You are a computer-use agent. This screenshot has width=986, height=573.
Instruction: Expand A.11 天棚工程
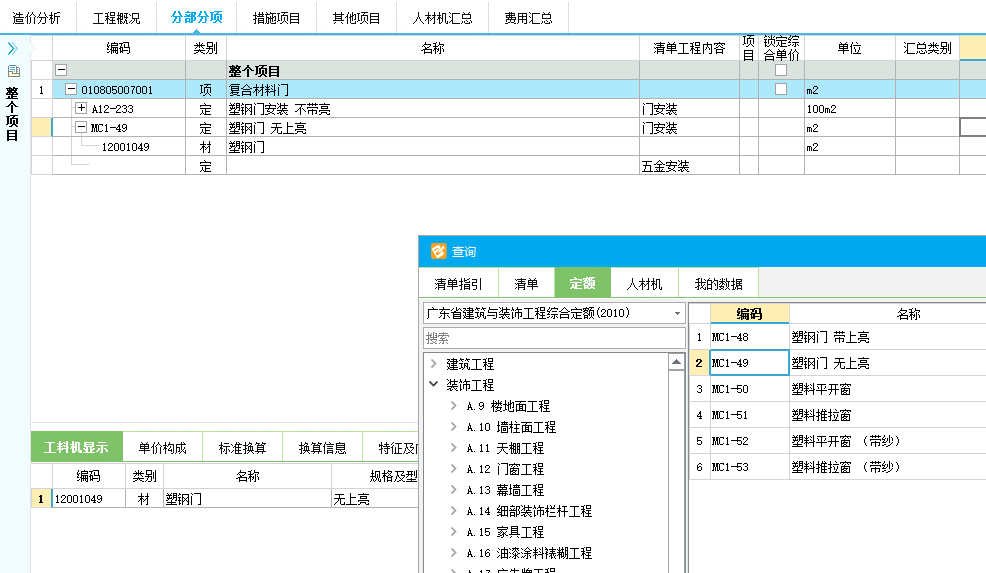tap(453, 447)
